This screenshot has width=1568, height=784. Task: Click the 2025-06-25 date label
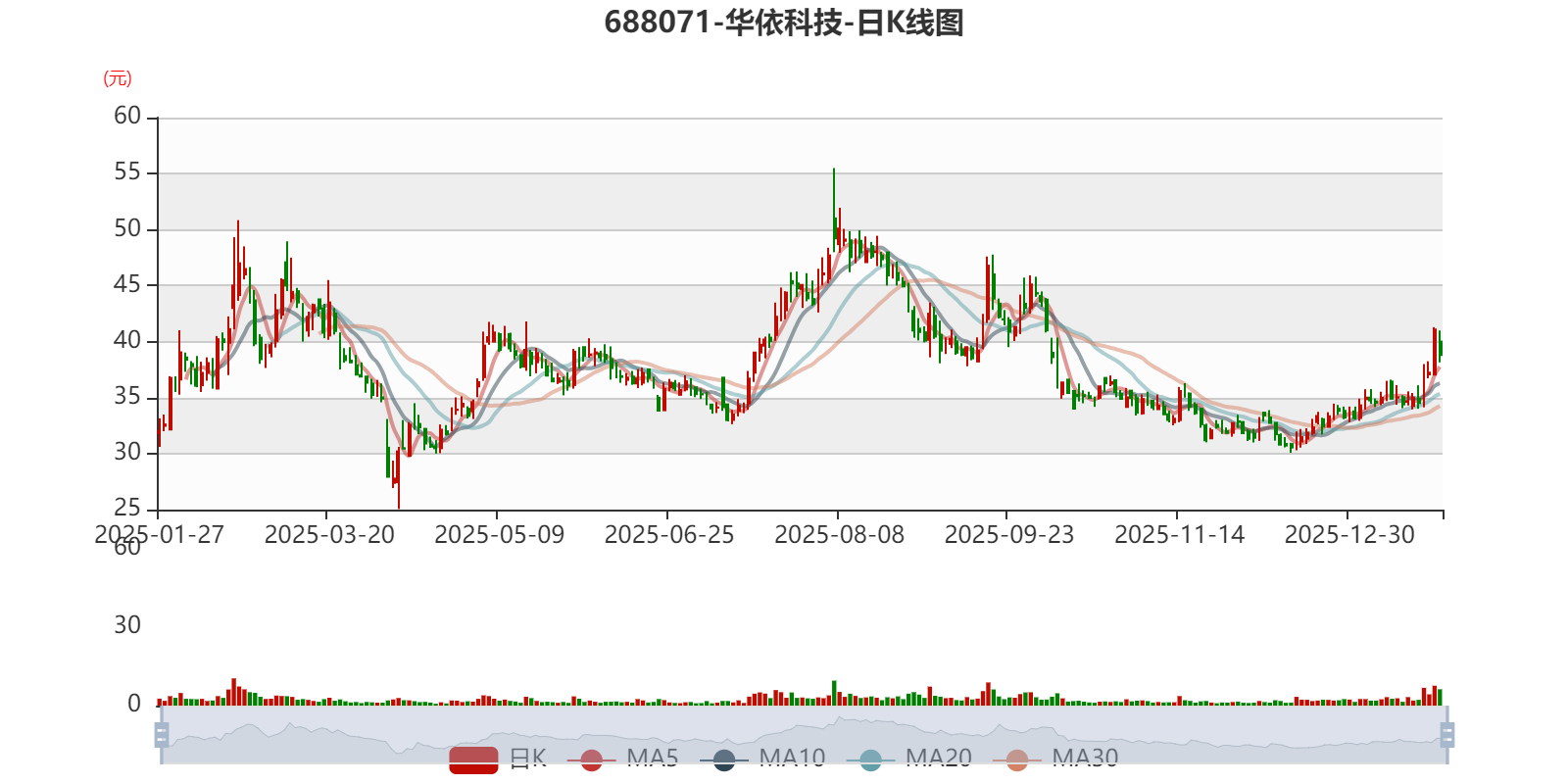click(x=669, y=535)
